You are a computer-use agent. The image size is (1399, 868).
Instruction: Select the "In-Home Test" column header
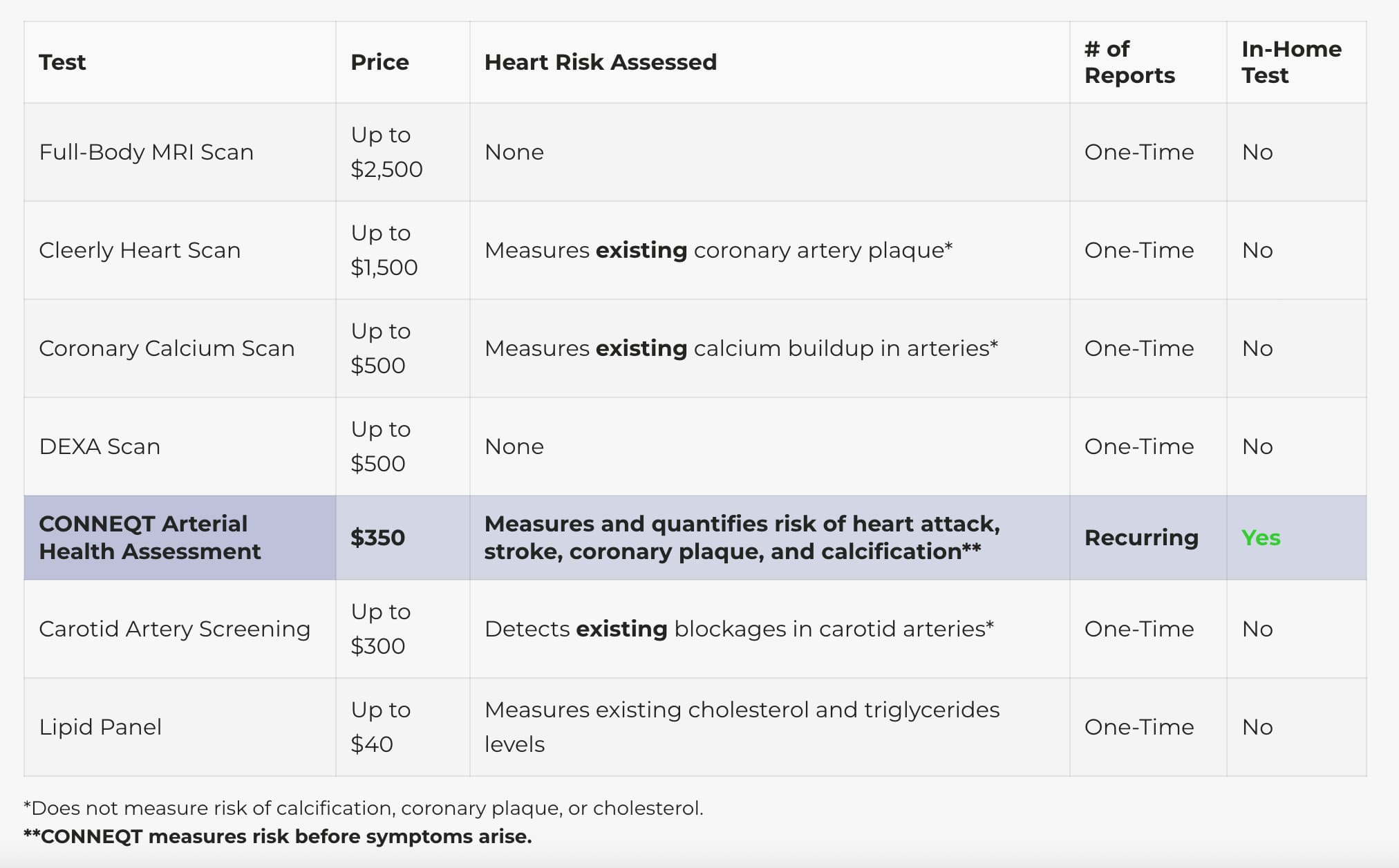pos(1290,62)
